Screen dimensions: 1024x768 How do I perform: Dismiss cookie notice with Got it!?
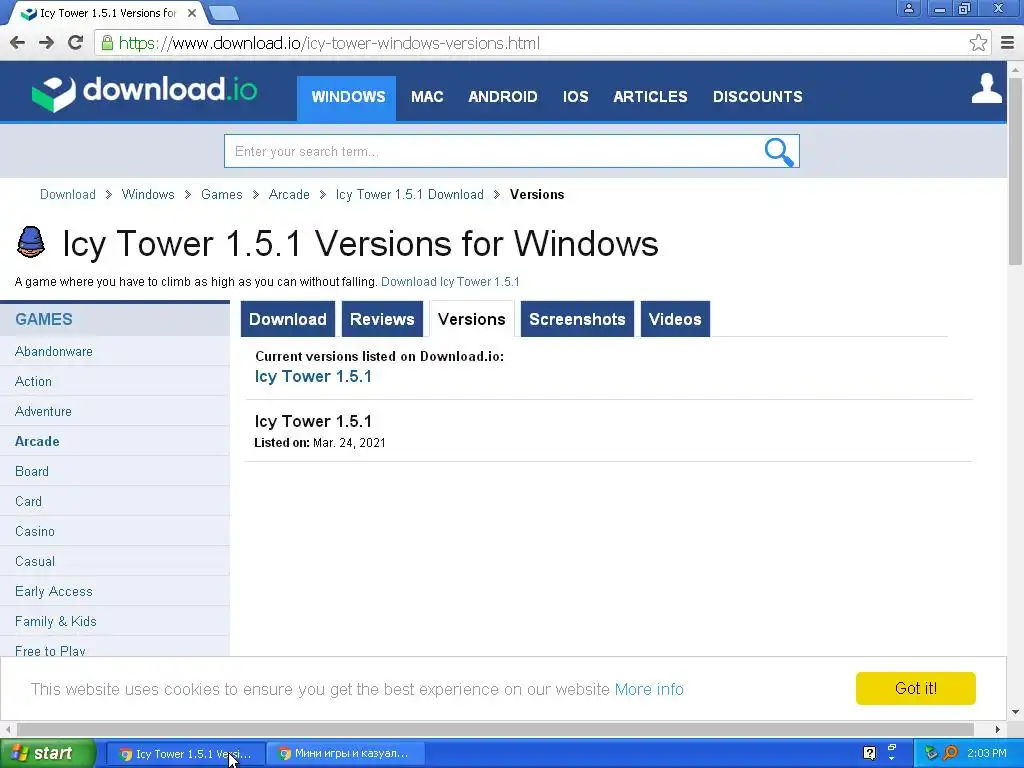click(x=916, y=688)
